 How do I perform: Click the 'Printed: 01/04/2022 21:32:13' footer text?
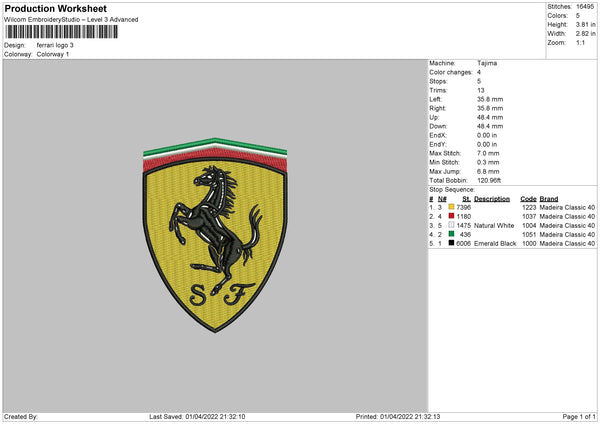pos(398,417)
